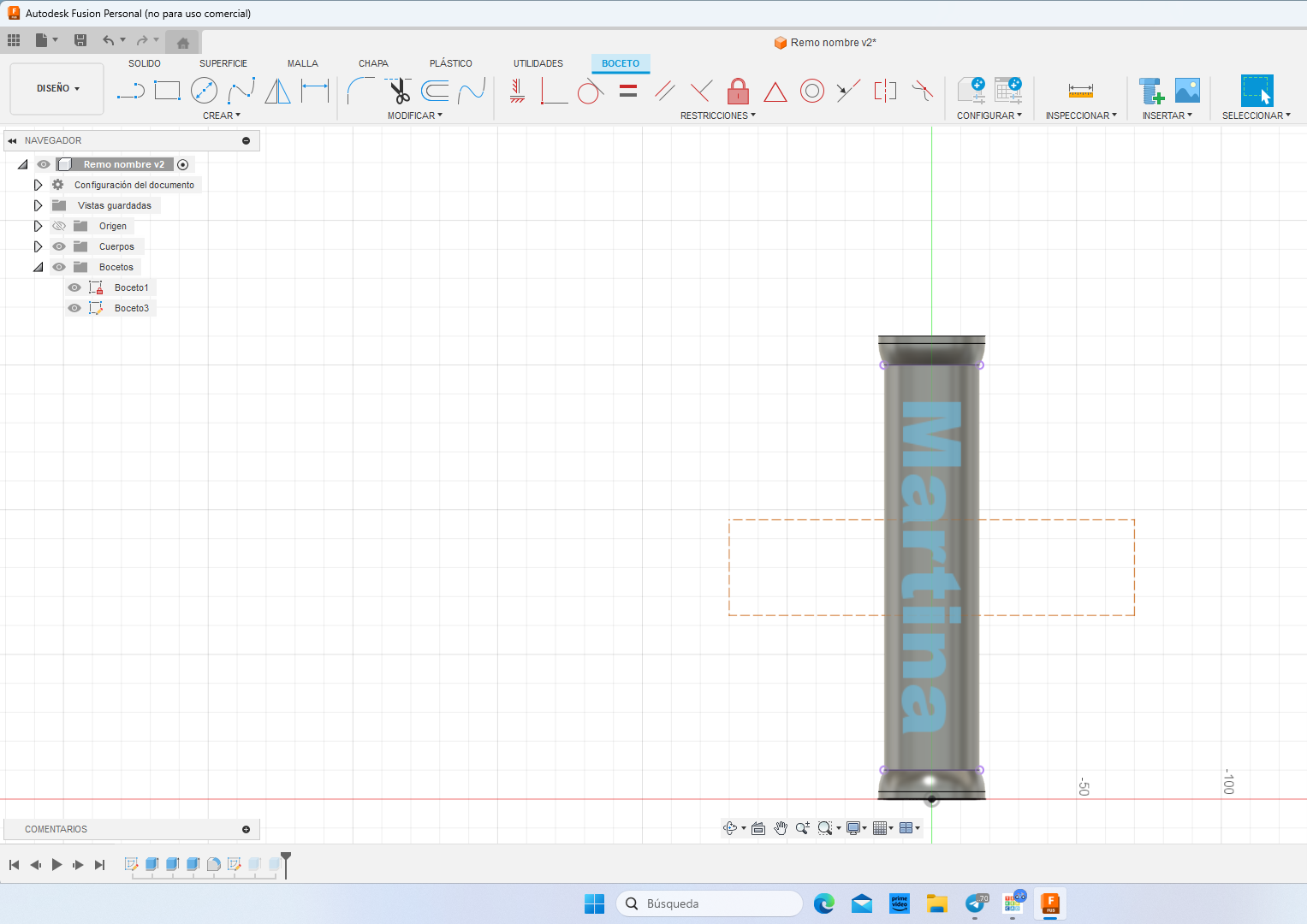1307x924 pixels.
Task: Hide the Cuerpos folder
Action: (x=59, y=246)
